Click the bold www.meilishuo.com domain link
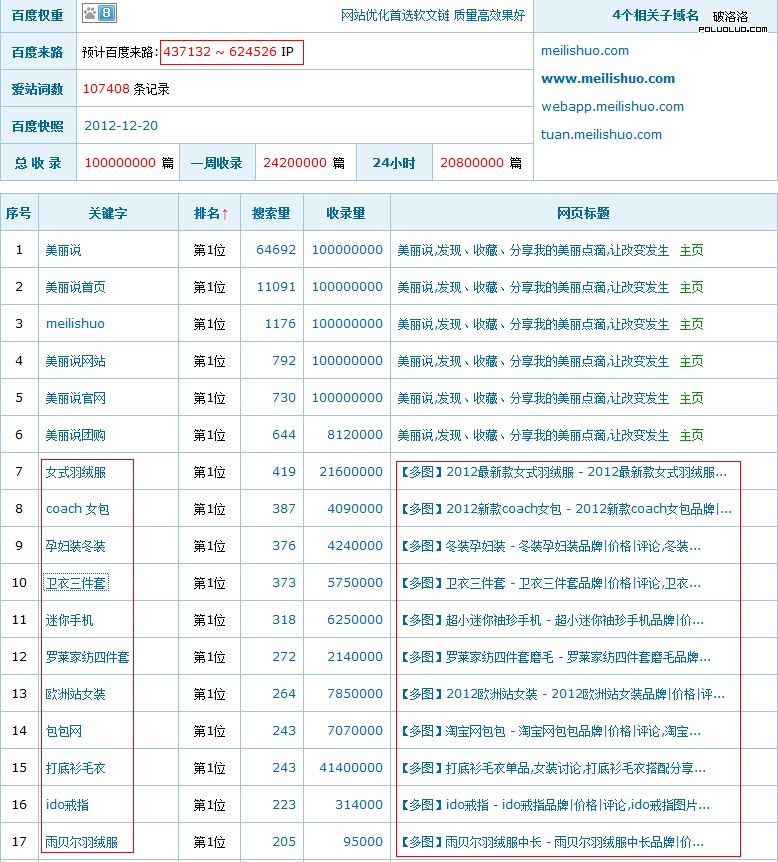Viewport: 778px width, 862px height. tap(608, 78)
